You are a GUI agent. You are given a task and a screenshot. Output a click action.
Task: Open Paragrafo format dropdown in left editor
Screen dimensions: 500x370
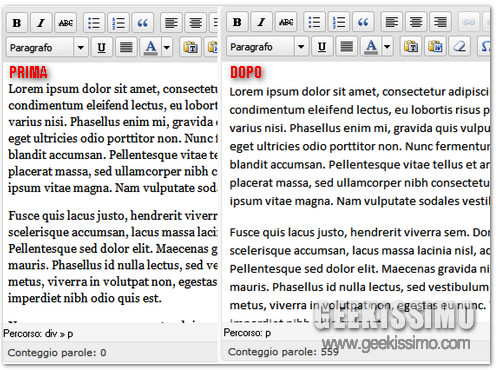47,48
